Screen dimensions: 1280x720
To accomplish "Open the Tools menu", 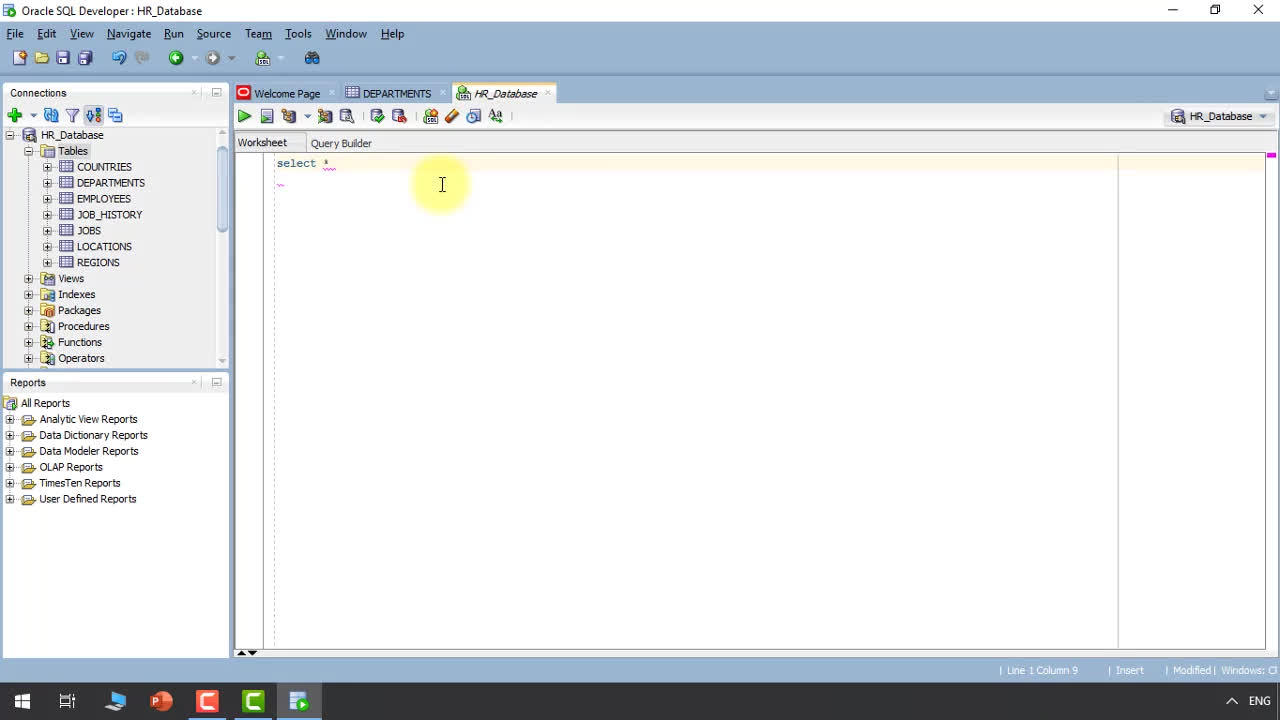I will click(298, 34).
